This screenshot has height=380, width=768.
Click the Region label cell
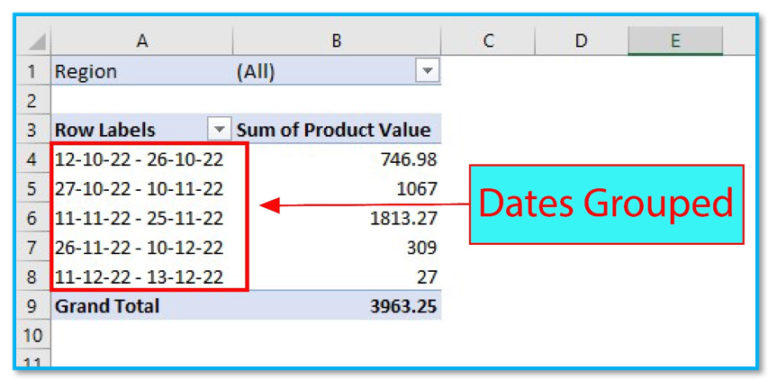[x=142, y=71]
